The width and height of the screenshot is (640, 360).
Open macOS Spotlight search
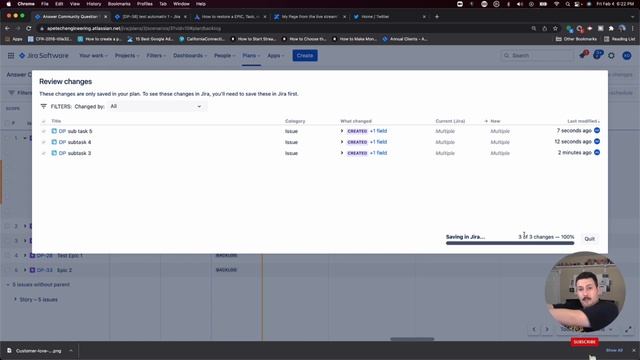pyautogui.click(x=567, y=4)
